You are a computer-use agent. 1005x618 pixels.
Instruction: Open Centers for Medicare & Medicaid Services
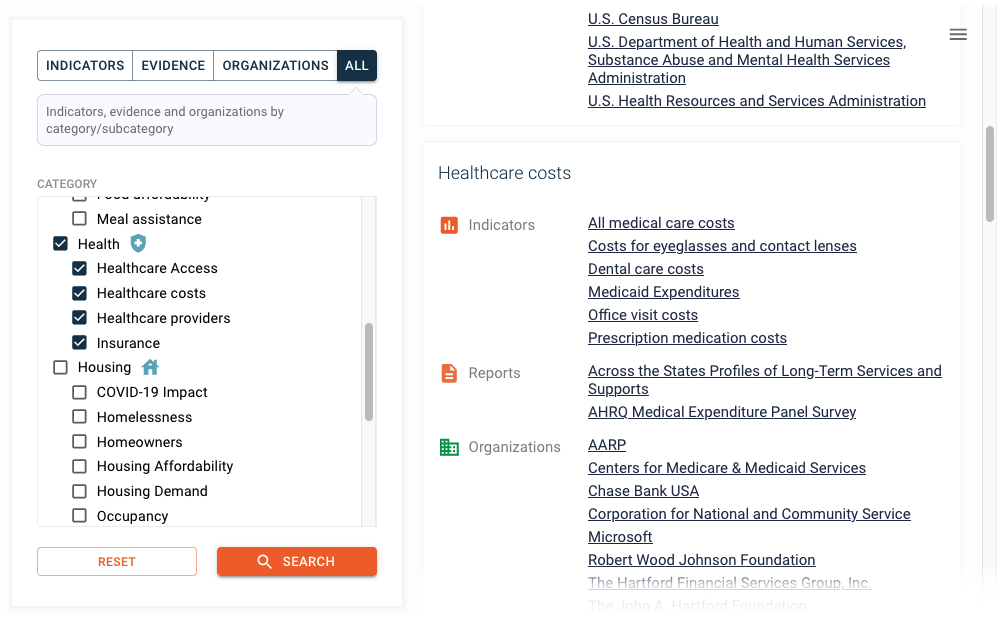point(727,468)
